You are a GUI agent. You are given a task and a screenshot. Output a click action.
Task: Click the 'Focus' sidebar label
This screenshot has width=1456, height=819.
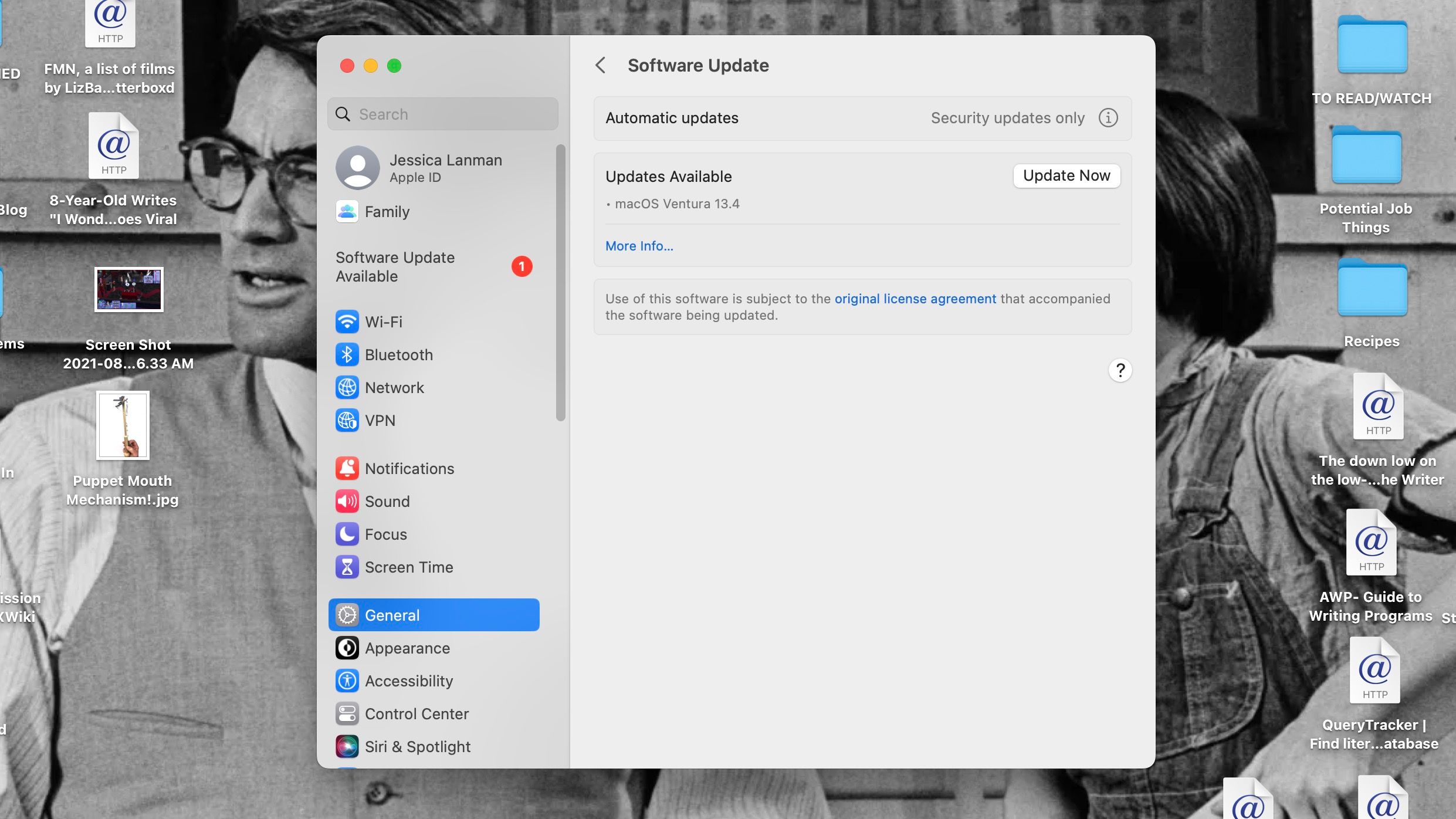386,534
